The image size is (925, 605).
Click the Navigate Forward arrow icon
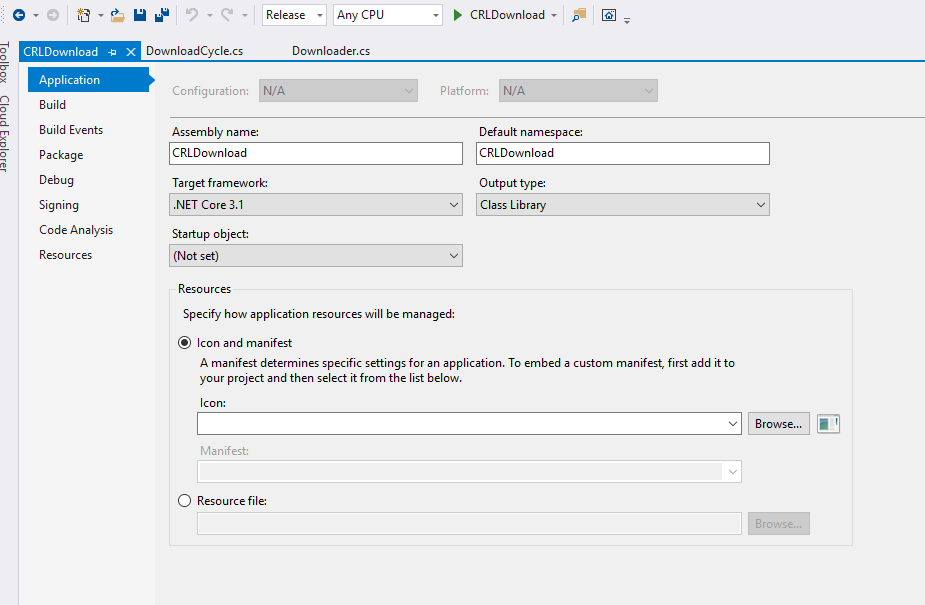click(53, 15)
